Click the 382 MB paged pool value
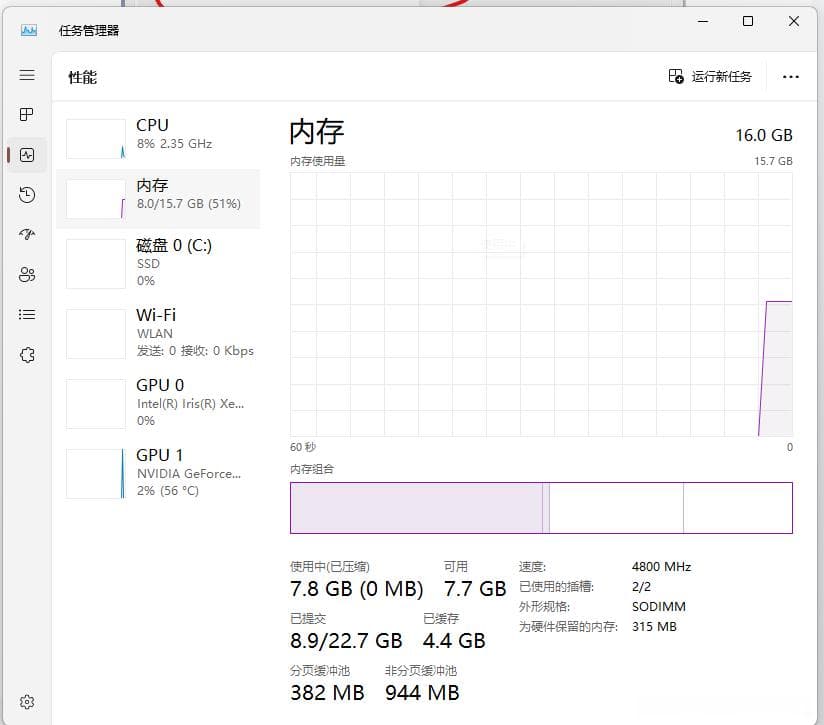Screen dimensions: 824x725 click(327, 693)
